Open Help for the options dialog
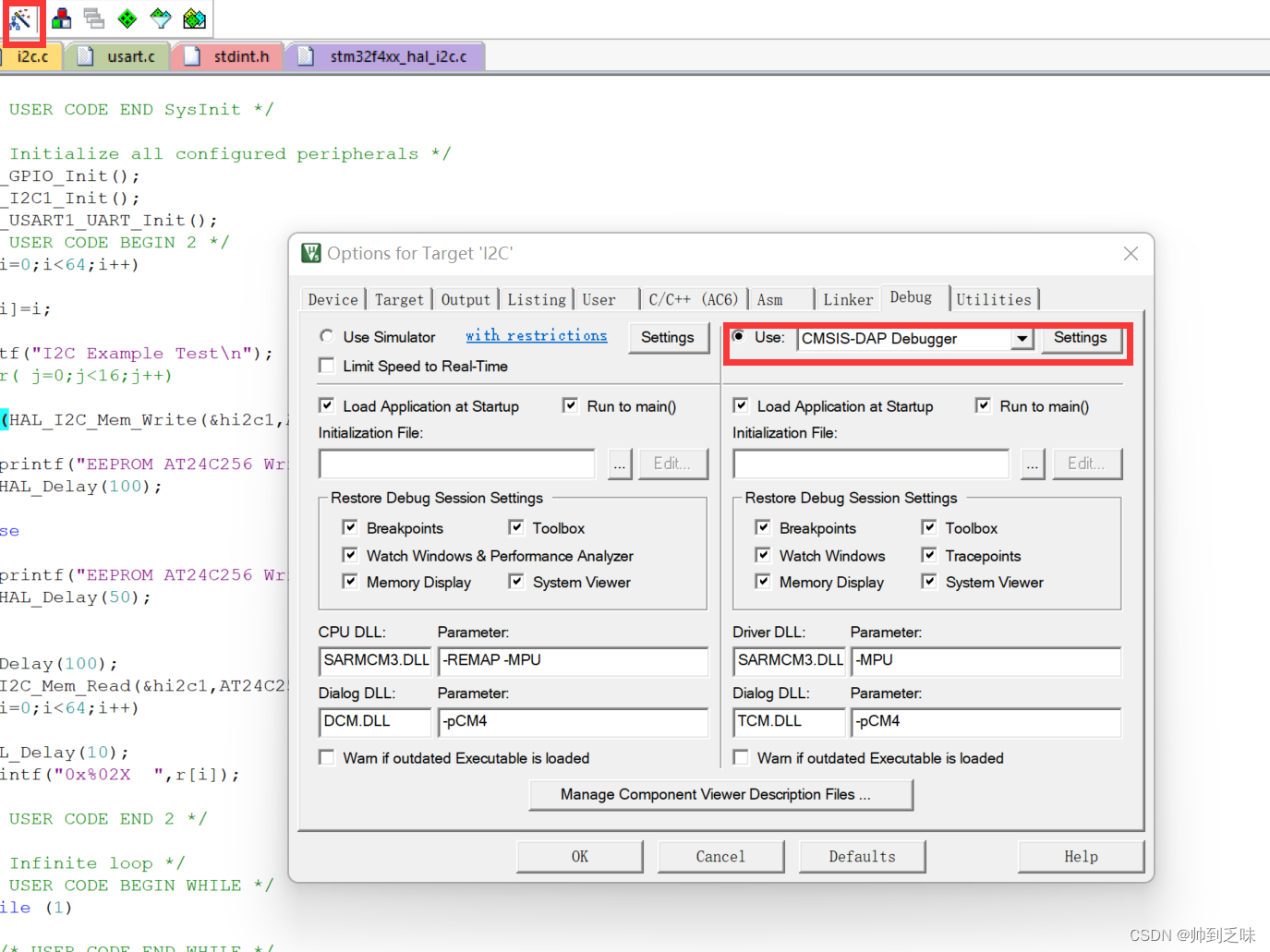The width and height of the screenshot is (1270, 952). pos(1081,856)
